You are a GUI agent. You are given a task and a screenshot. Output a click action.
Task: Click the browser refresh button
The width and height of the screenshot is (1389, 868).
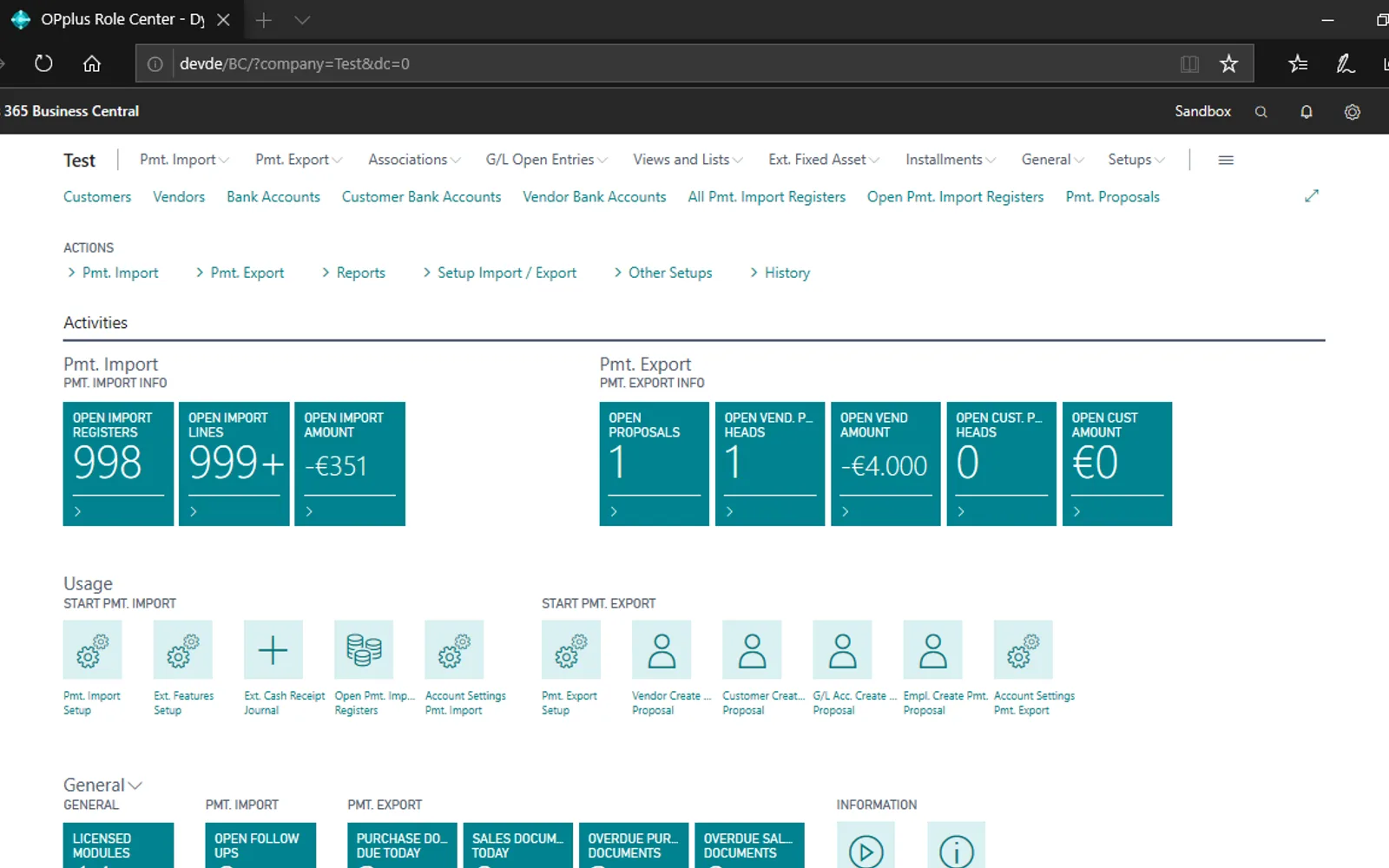43,63
